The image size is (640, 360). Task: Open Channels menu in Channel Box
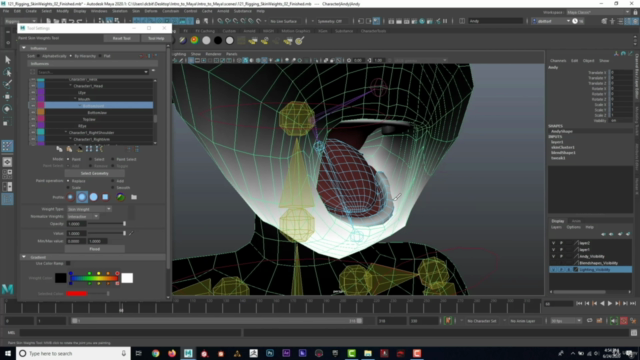point(558,61)
